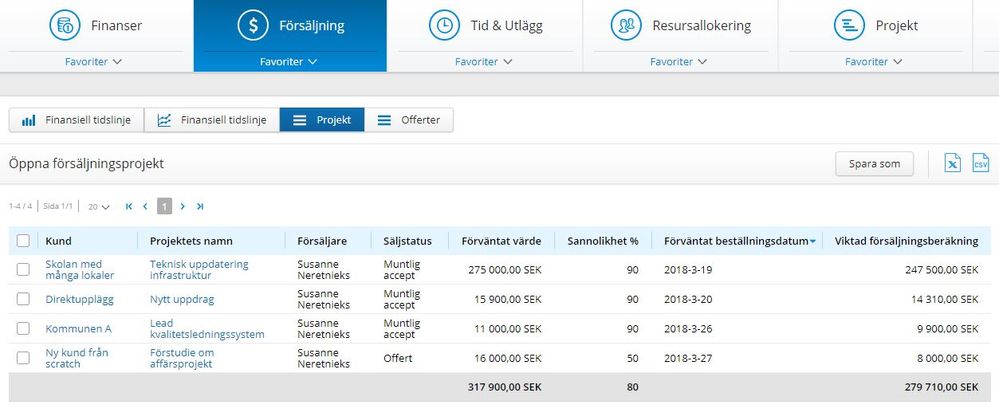Click the weighted total 279 710,00 SEK
Screen dimensions: 999x412
pyautogui.click(x=941, y=387)
